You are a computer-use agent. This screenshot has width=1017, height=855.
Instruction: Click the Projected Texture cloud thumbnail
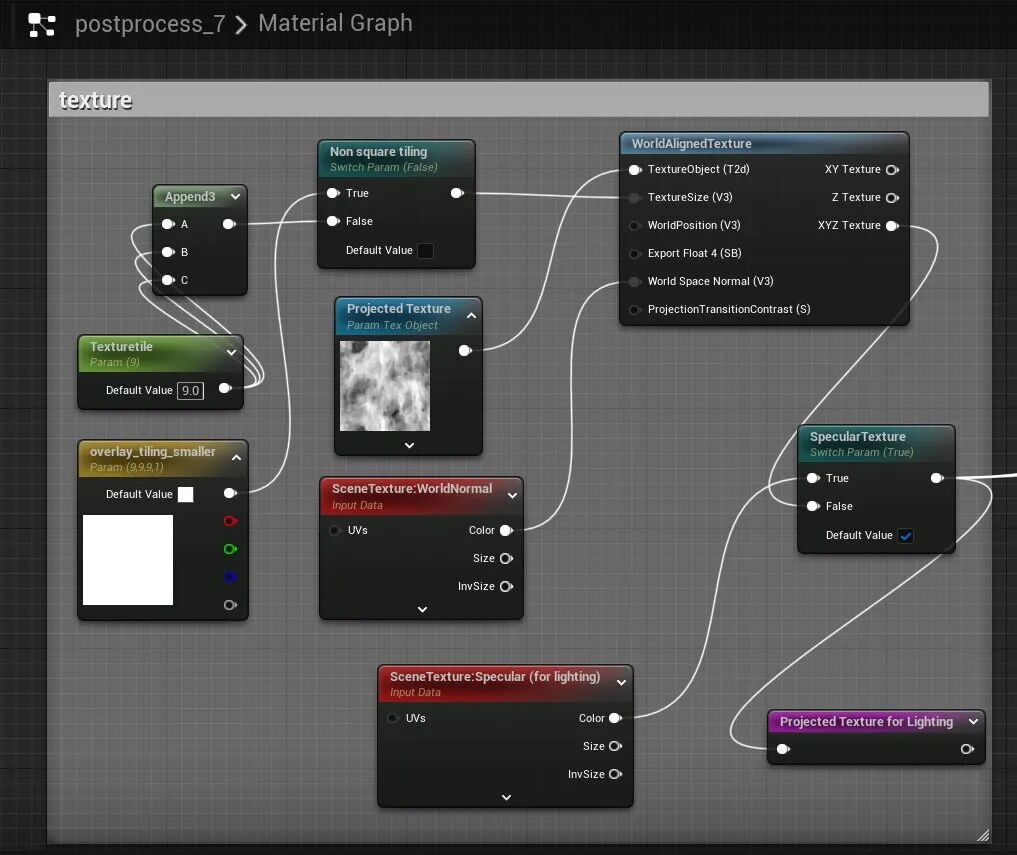coord(385,386)
